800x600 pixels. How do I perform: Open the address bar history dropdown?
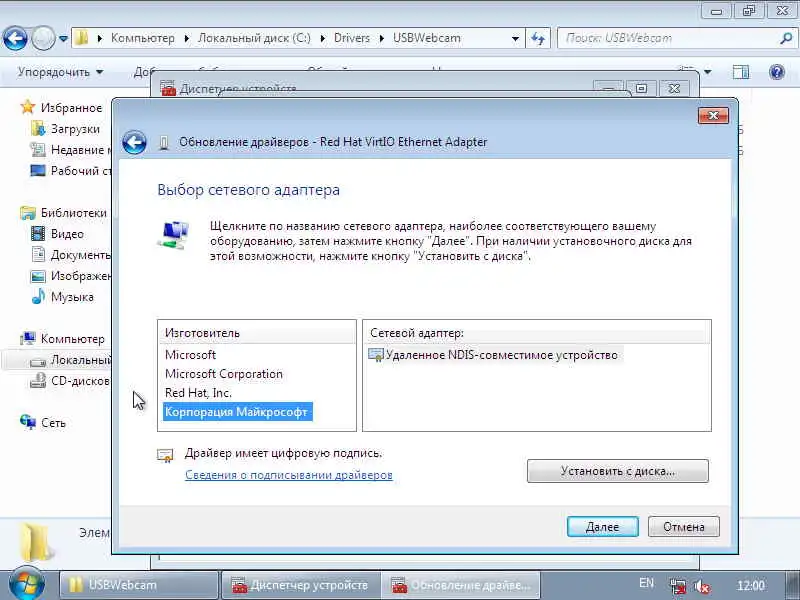point(515,39)
